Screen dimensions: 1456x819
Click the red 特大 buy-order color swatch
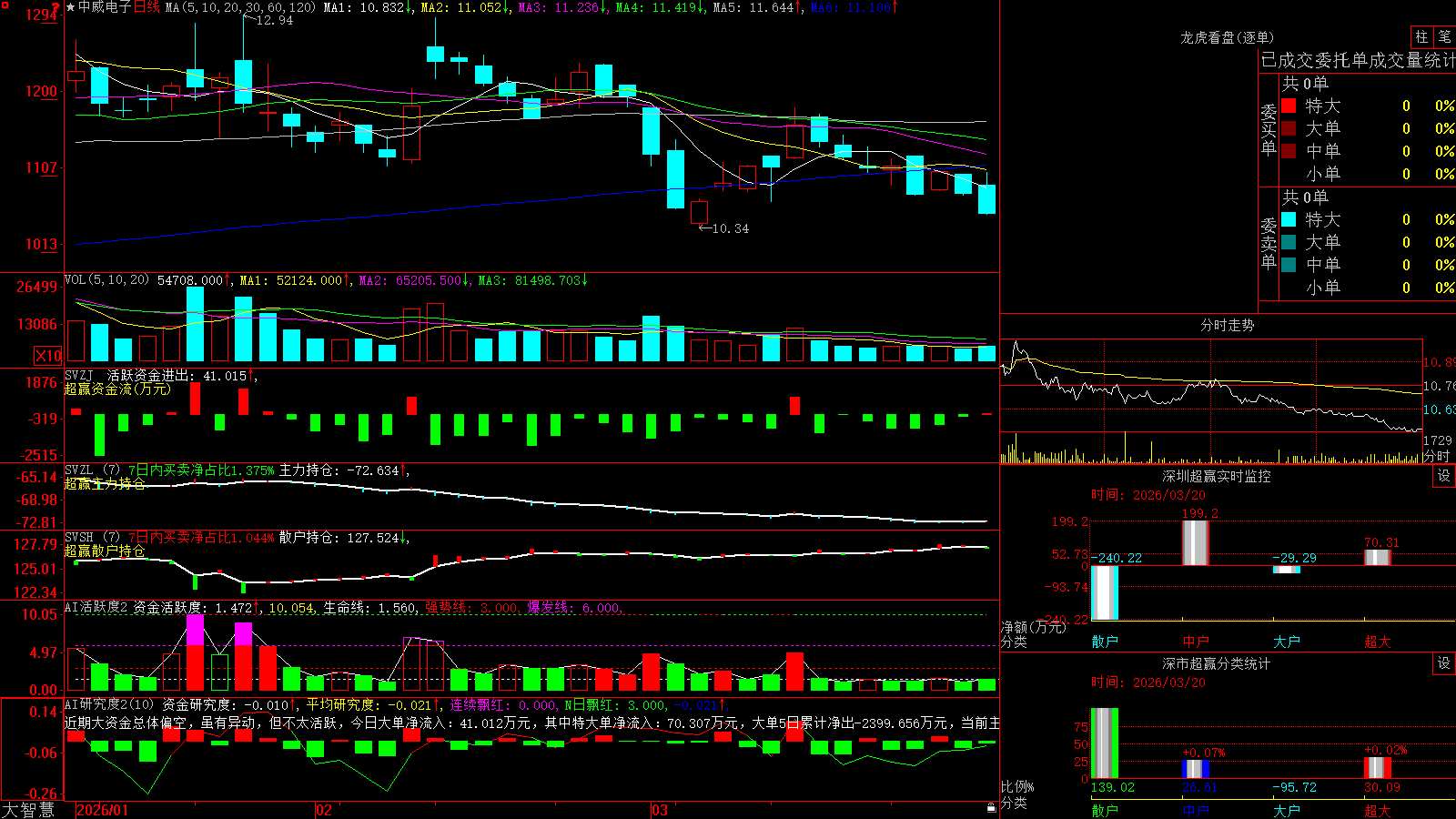pyautogui.click(x=1289, y=106)
